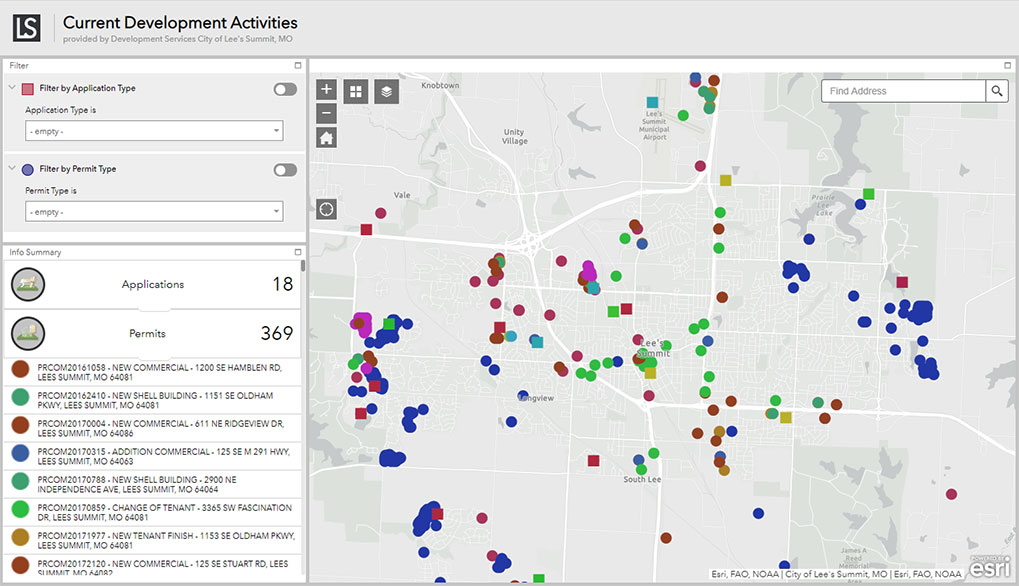The width and height of the screenshot is (1019, 586).
Task: Open permit PRCOM20170859 Change of Tenant
Action: pyautogui.click(x=152, y=513)
